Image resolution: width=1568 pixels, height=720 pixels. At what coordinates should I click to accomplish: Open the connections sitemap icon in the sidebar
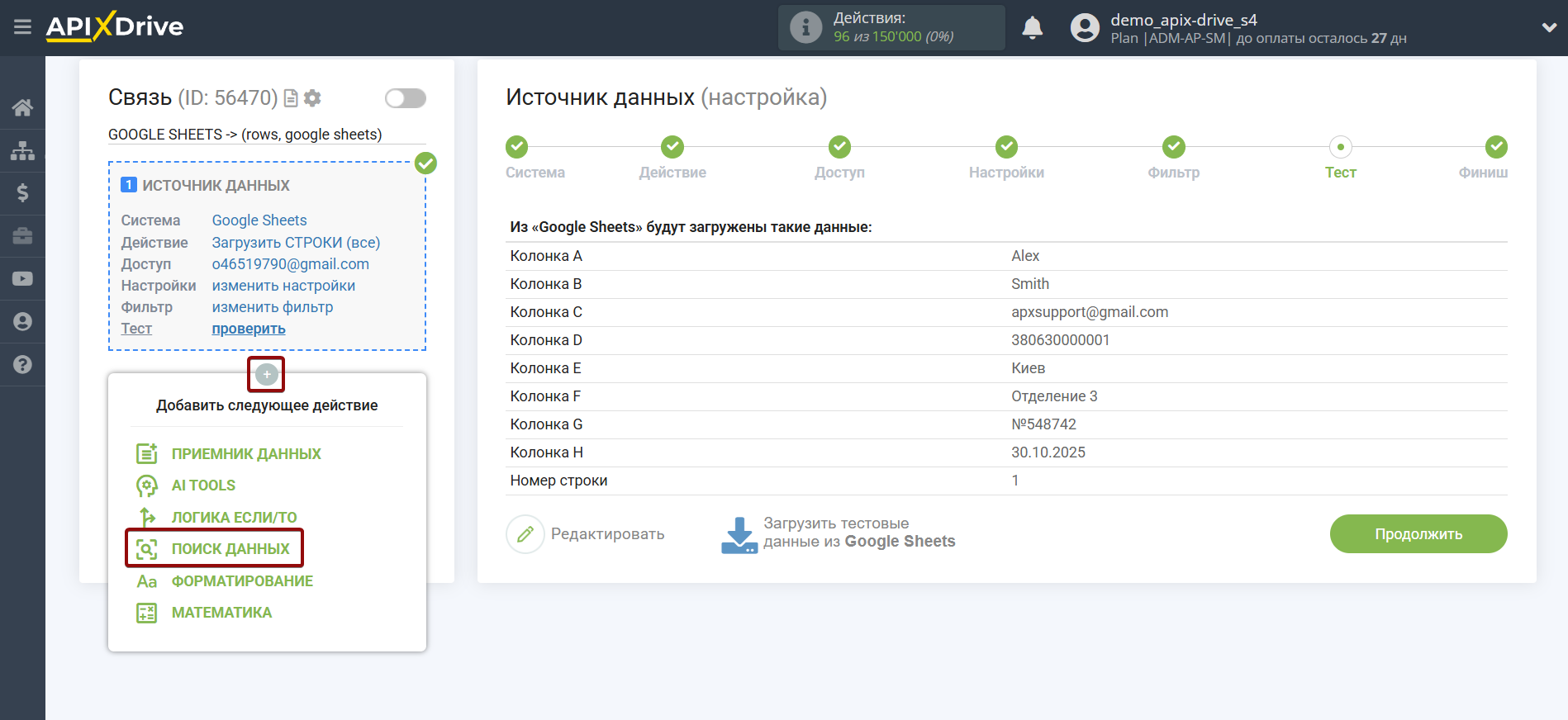pos(22,150)
